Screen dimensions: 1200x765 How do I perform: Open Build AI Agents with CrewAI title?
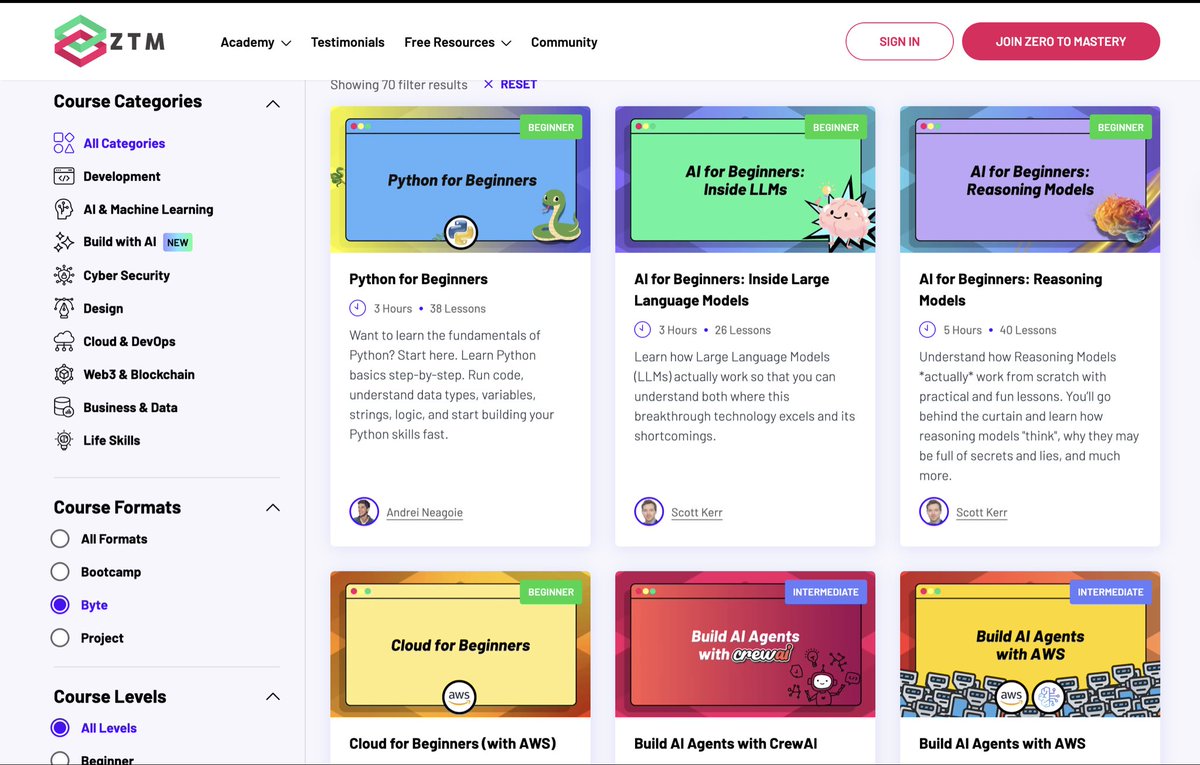[x=725, y=743]
